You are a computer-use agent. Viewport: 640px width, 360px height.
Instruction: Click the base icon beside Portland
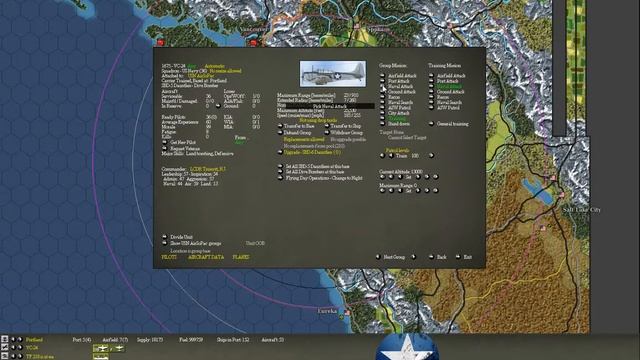tap(4, 339)
